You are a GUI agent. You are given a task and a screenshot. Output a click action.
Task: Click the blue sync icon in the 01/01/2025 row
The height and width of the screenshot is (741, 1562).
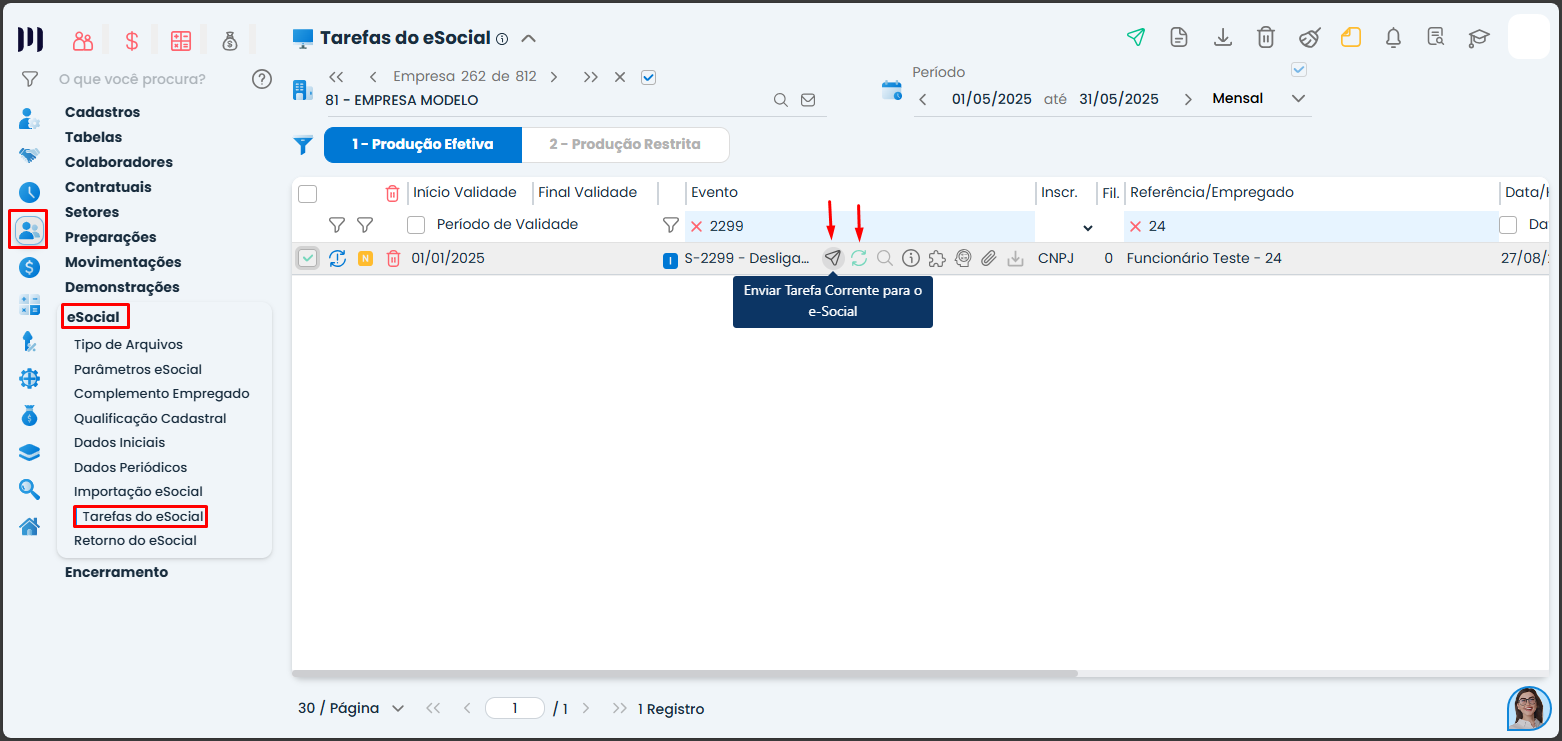(x=337, y=258)
